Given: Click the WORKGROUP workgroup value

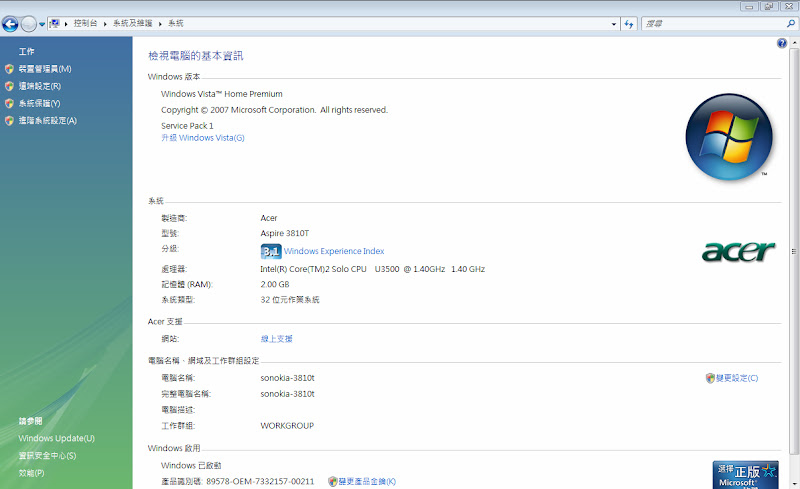Looking at the screenshot, I should [x=287, y=426].
